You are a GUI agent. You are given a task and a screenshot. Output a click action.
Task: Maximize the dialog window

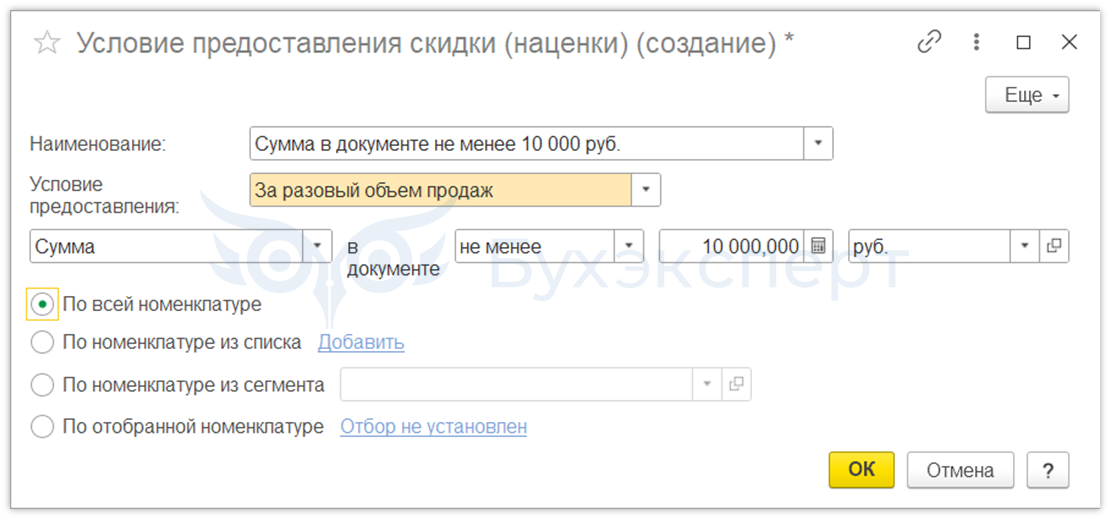click(1023, 42)
